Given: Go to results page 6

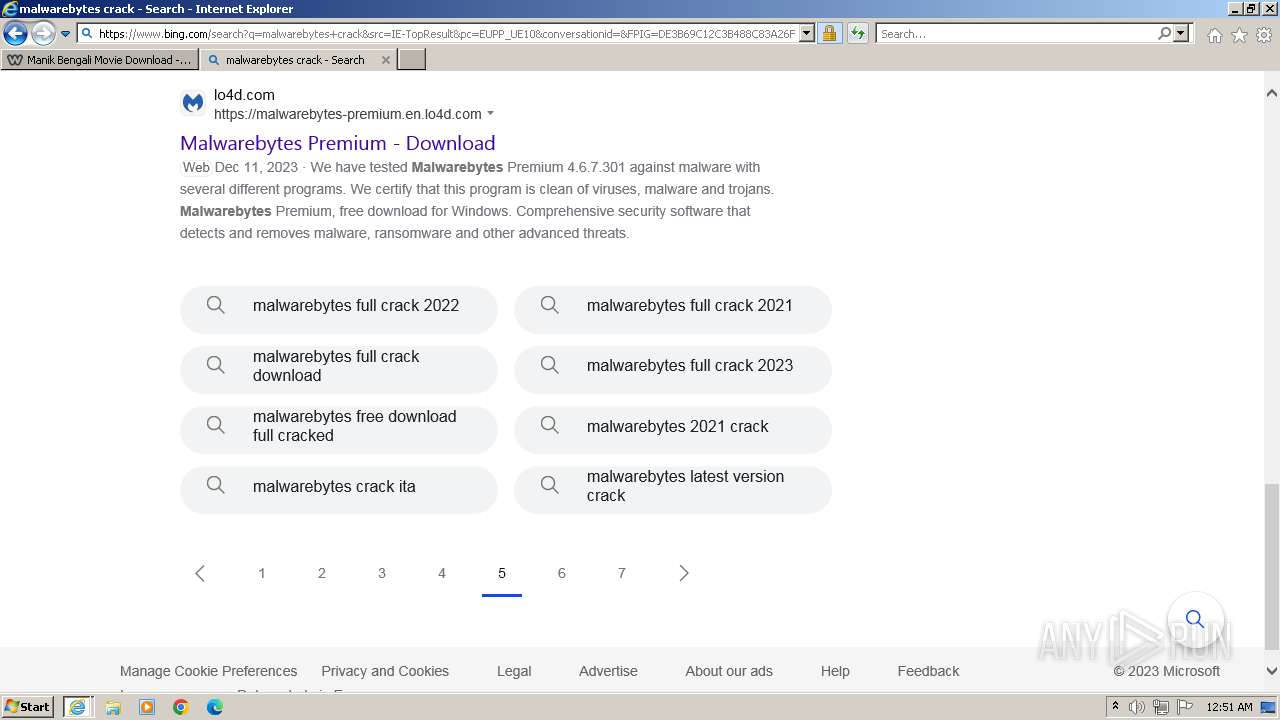Looking at the screenshot, I should (562, 573).
